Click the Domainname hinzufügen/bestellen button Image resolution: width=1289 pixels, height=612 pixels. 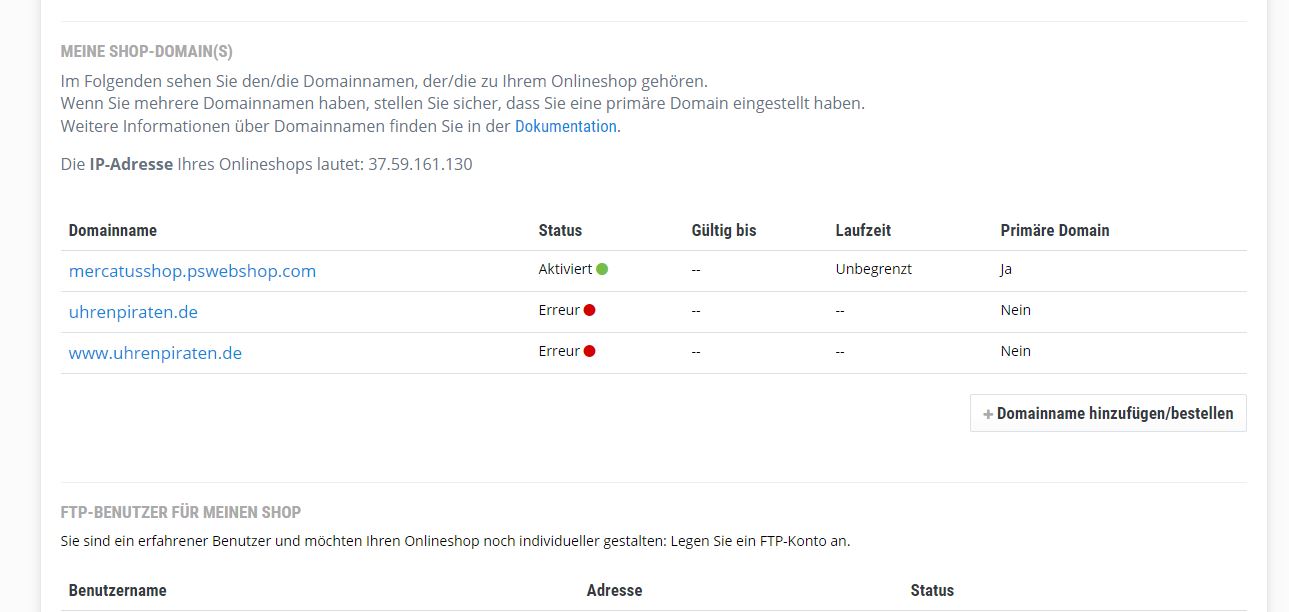1108,413
